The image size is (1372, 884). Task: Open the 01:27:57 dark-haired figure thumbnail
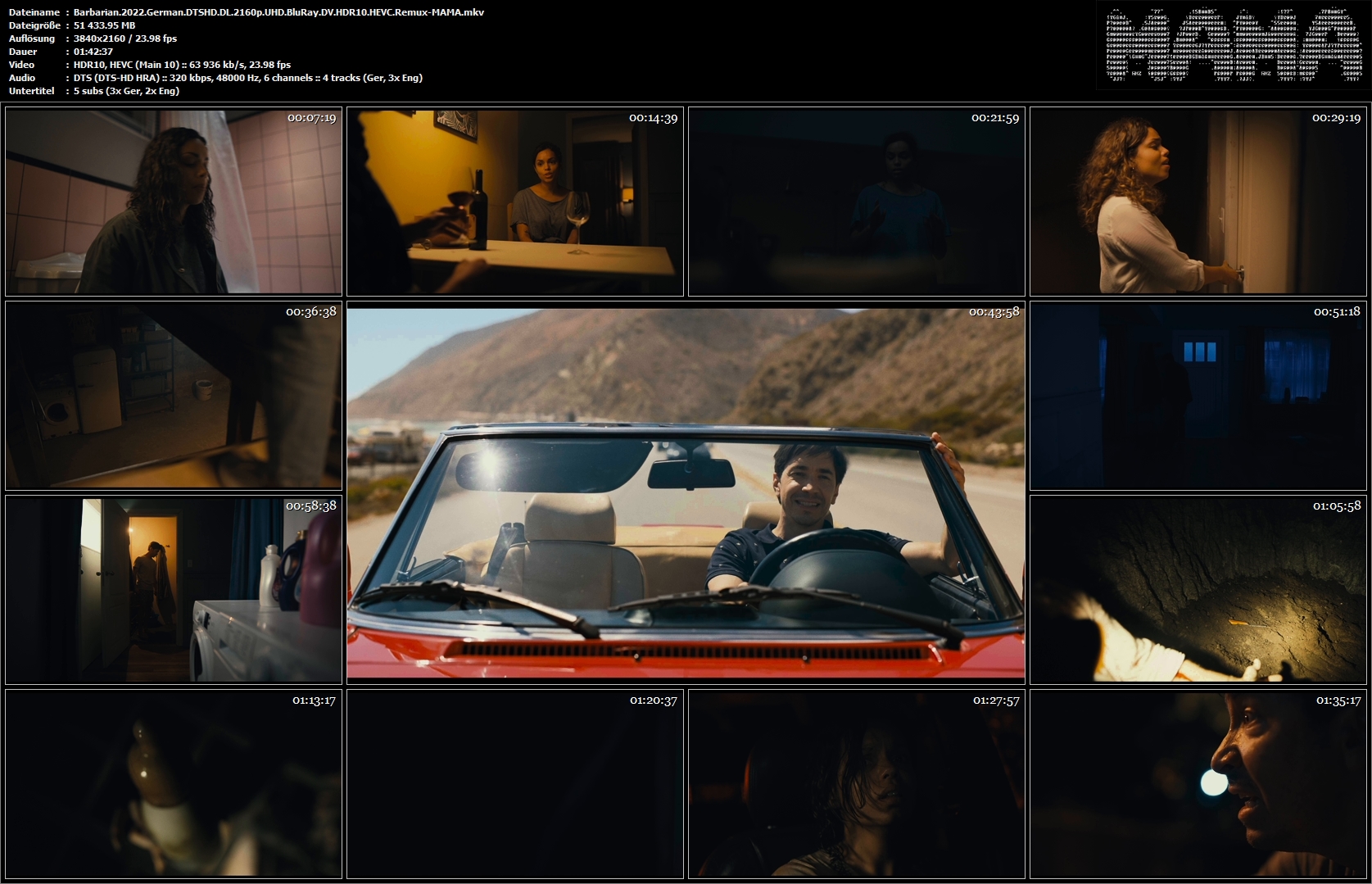coord(857,784)
